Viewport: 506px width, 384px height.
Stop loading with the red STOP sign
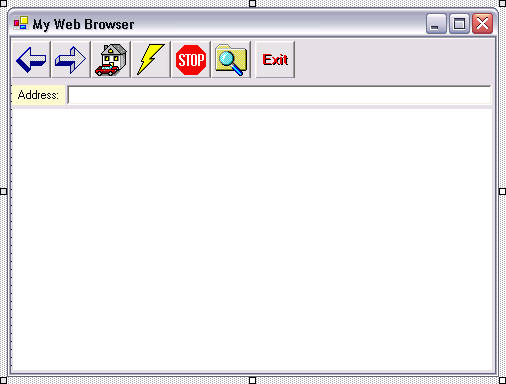[191, 60]
